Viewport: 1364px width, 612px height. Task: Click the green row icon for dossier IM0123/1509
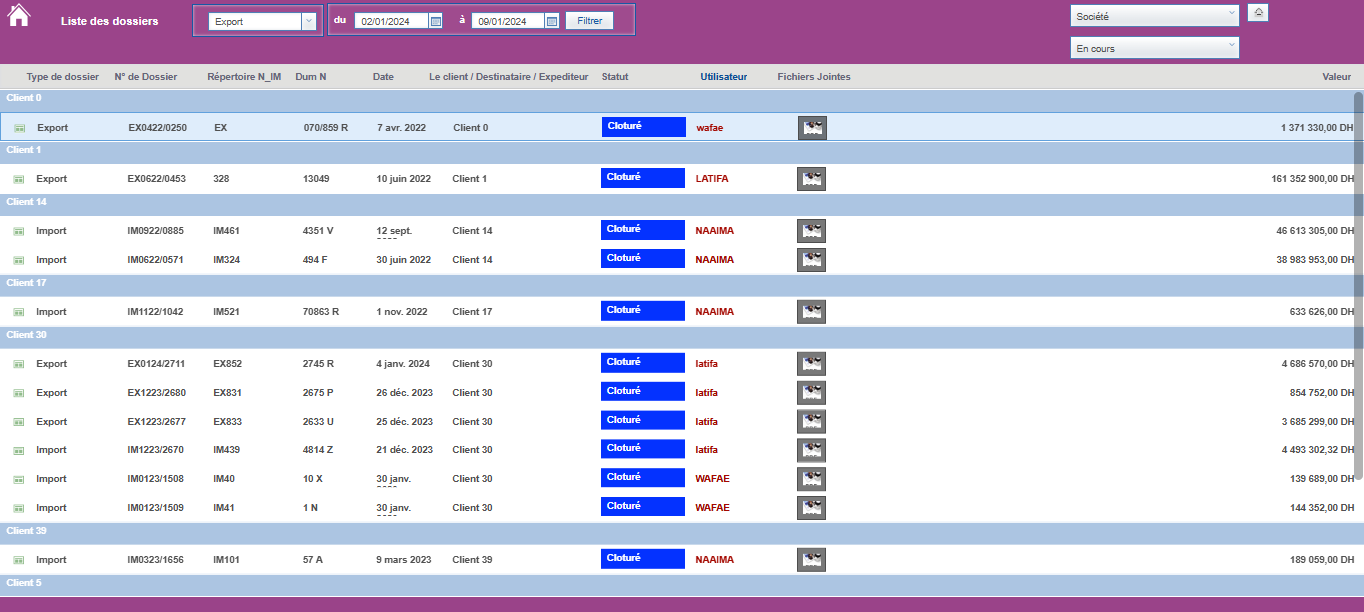[18, 508]
